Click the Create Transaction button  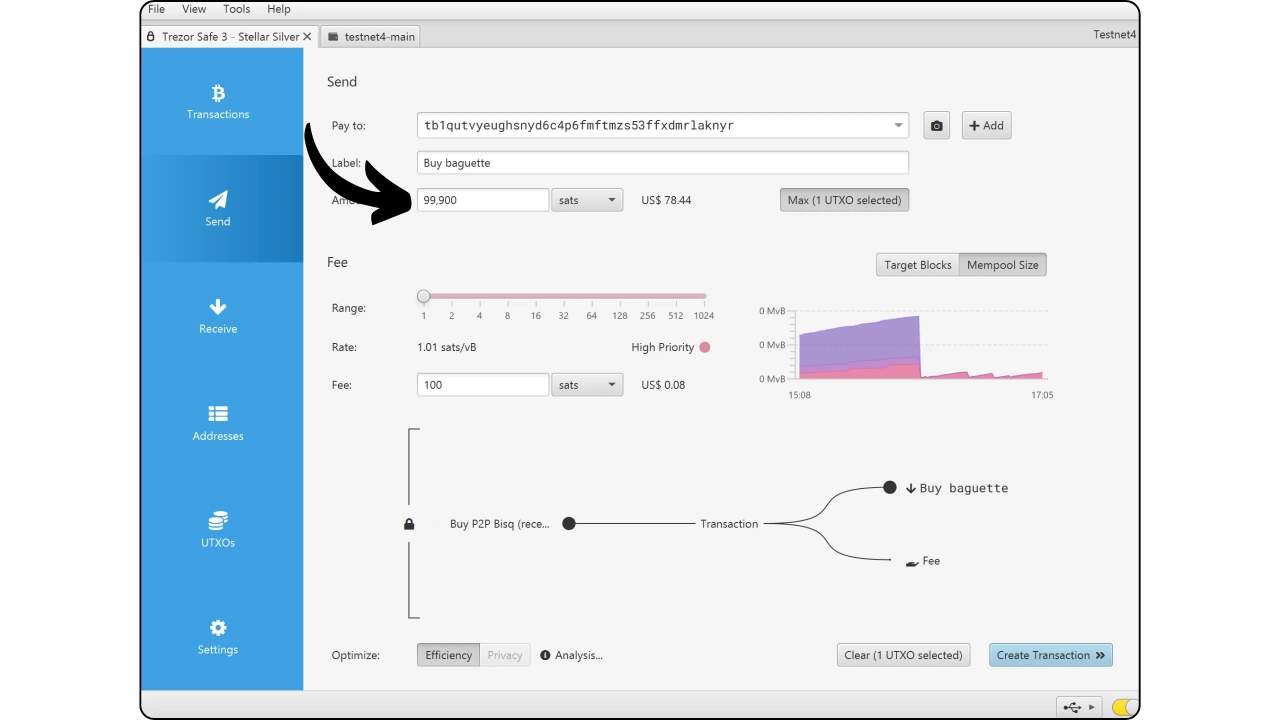coord(1050,655)
